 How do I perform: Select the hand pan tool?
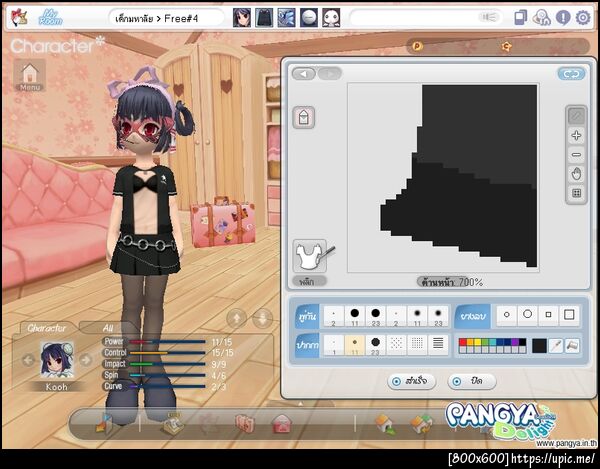coord(576,174)
